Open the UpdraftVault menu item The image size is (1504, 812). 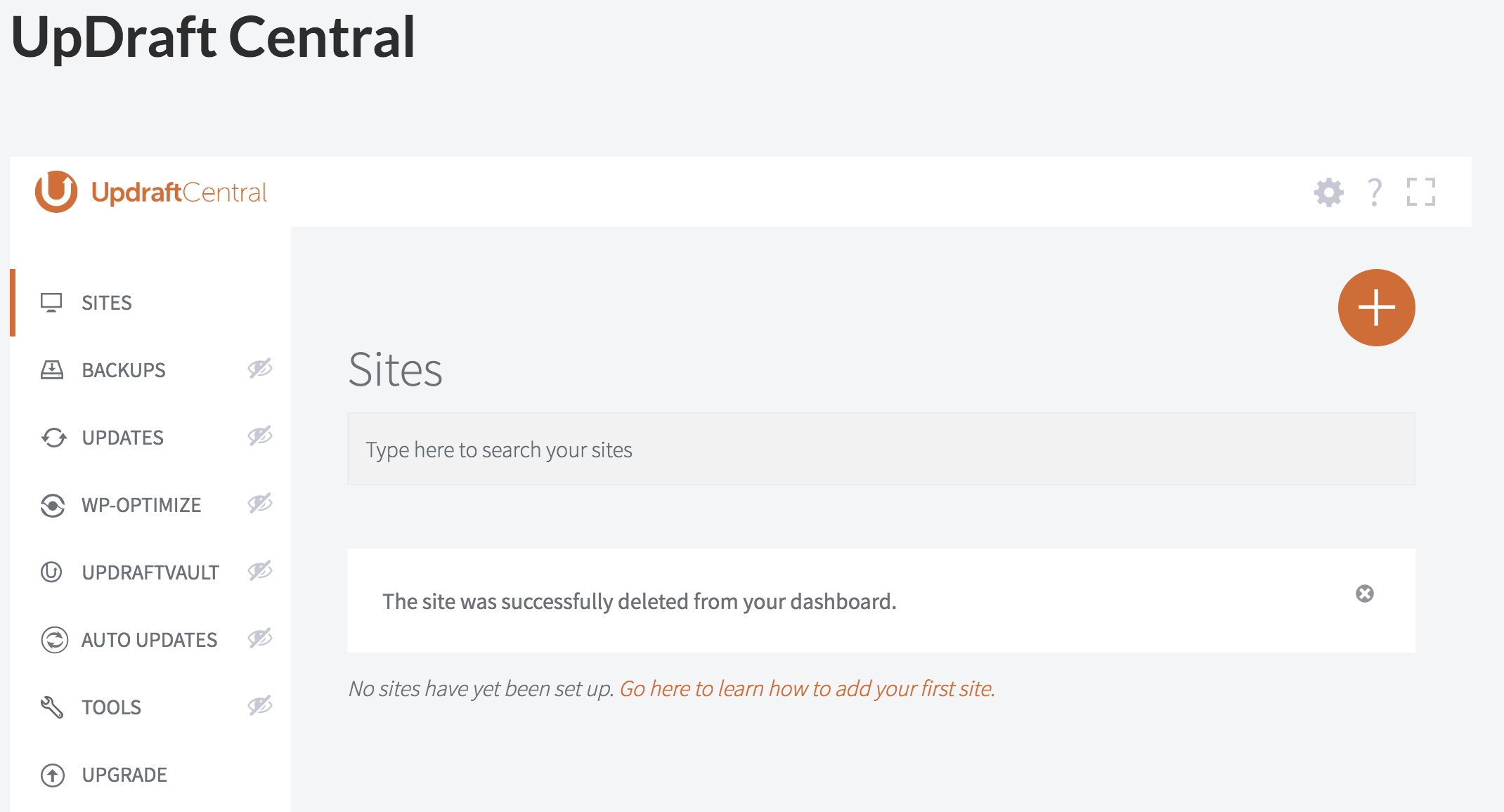click(150, 572)
